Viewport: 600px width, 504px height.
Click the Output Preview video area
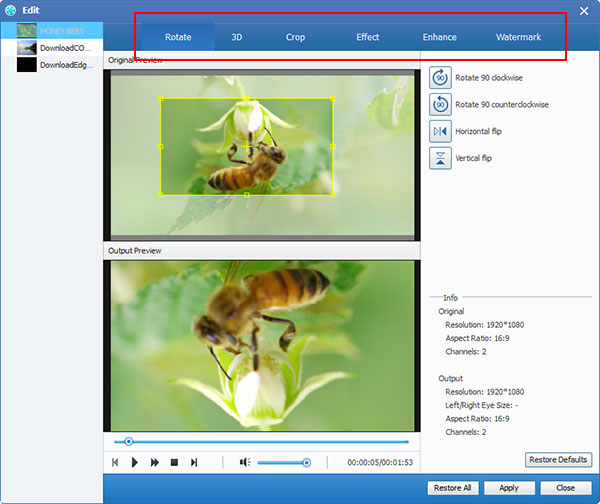click(262, 346)
